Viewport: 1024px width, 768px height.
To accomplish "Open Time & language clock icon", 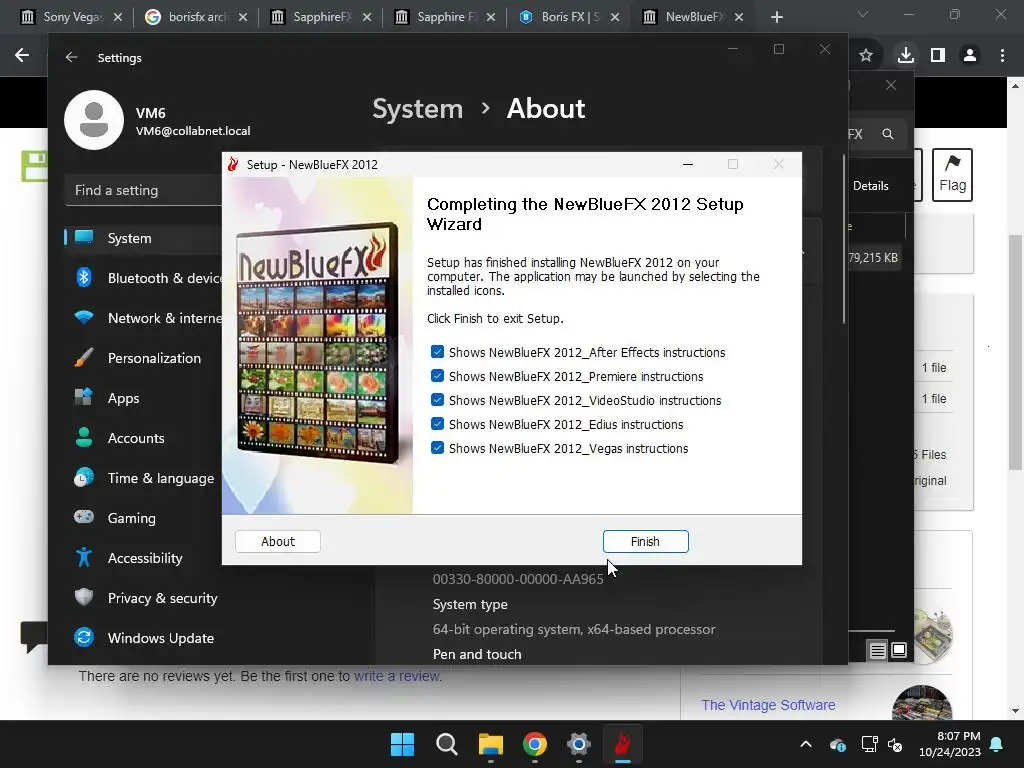I will coord(84,477).
